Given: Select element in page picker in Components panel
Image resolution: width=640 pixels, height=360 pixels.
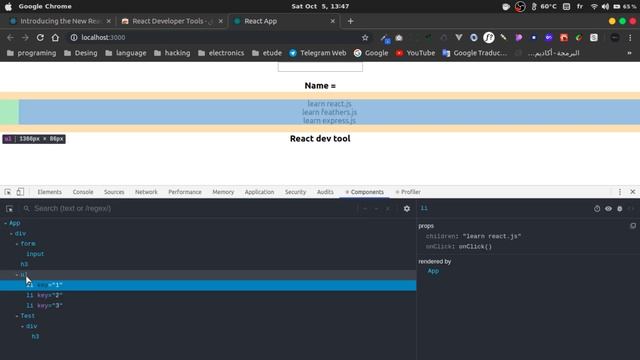Looking at the screenshot, I should pyautogui.click(x=9, y=209).
